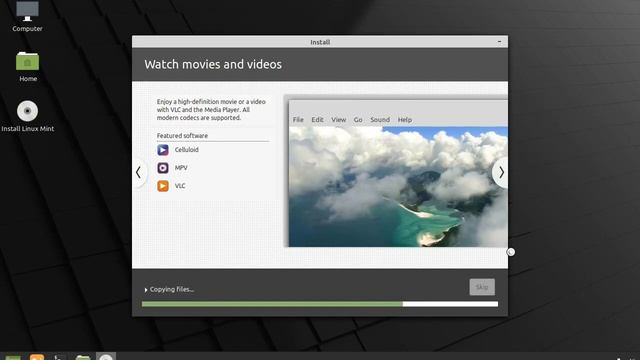The image size is (640, 360).
Task: Click the aerial island video preview image
Action: coord(398,187)
